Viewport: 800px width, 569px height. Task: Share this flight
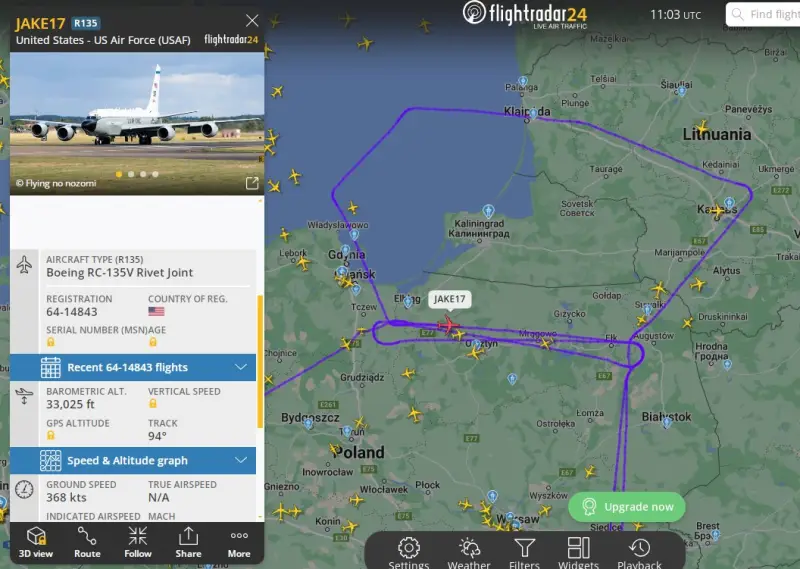pos(188,542)
